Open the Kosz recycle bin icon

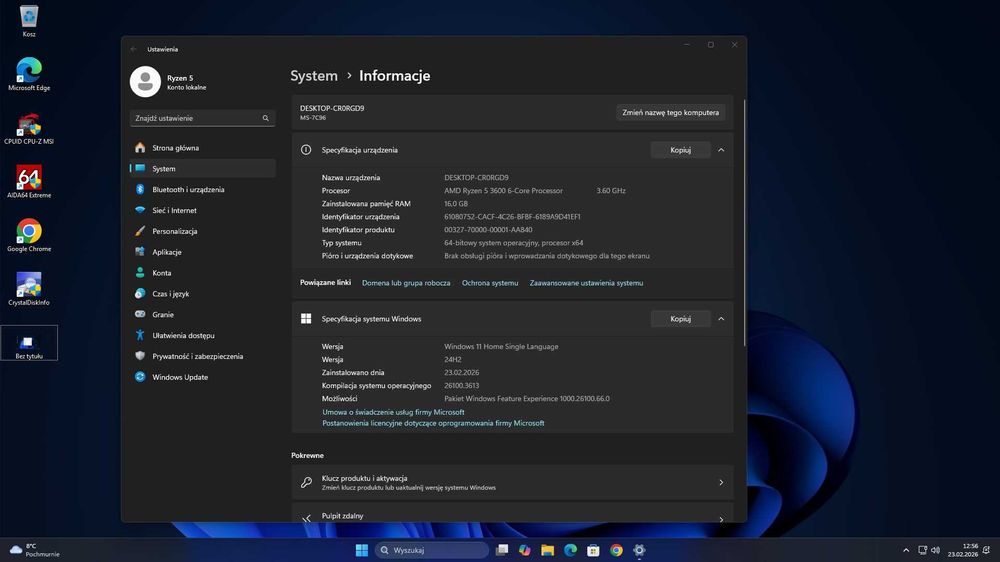28,17
